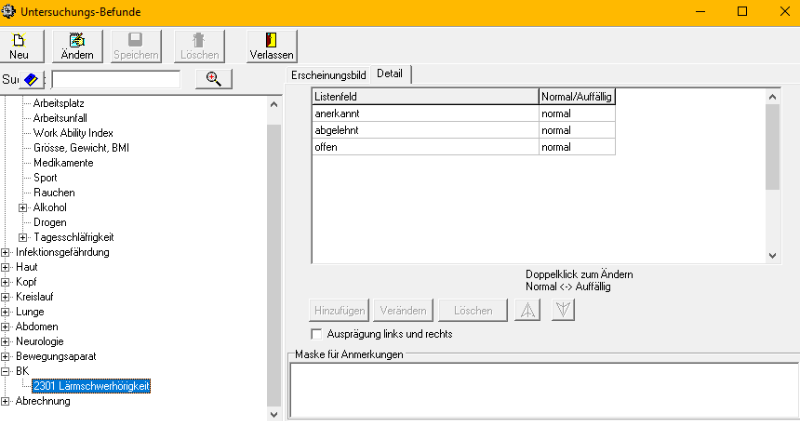Enable Ausprägung links und rechts checkbox

[x=318, y=334]
